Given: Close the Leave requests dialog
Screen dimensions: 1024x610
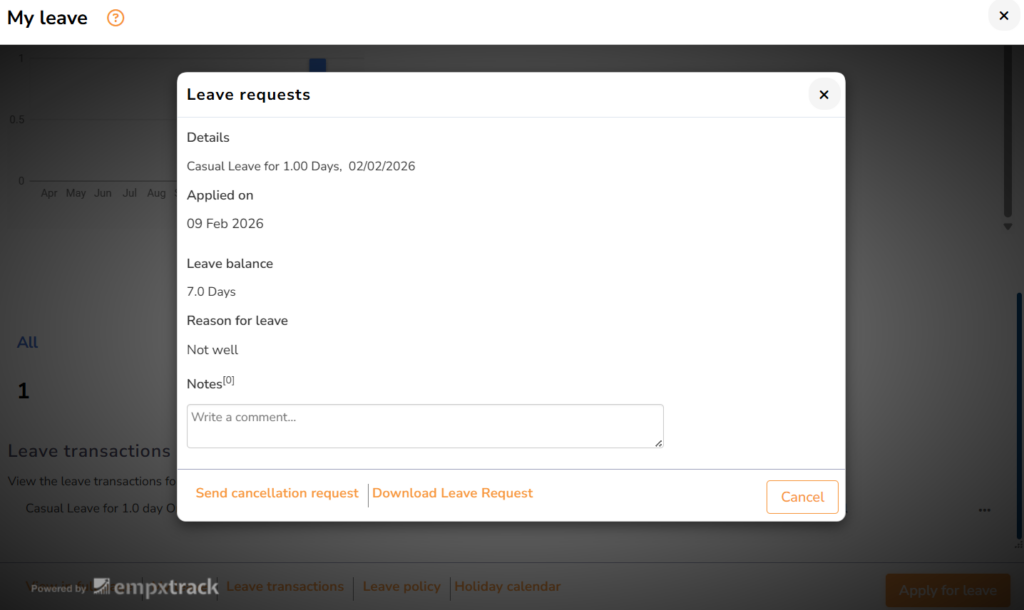Looking at the screenshot, I should 824,95.
